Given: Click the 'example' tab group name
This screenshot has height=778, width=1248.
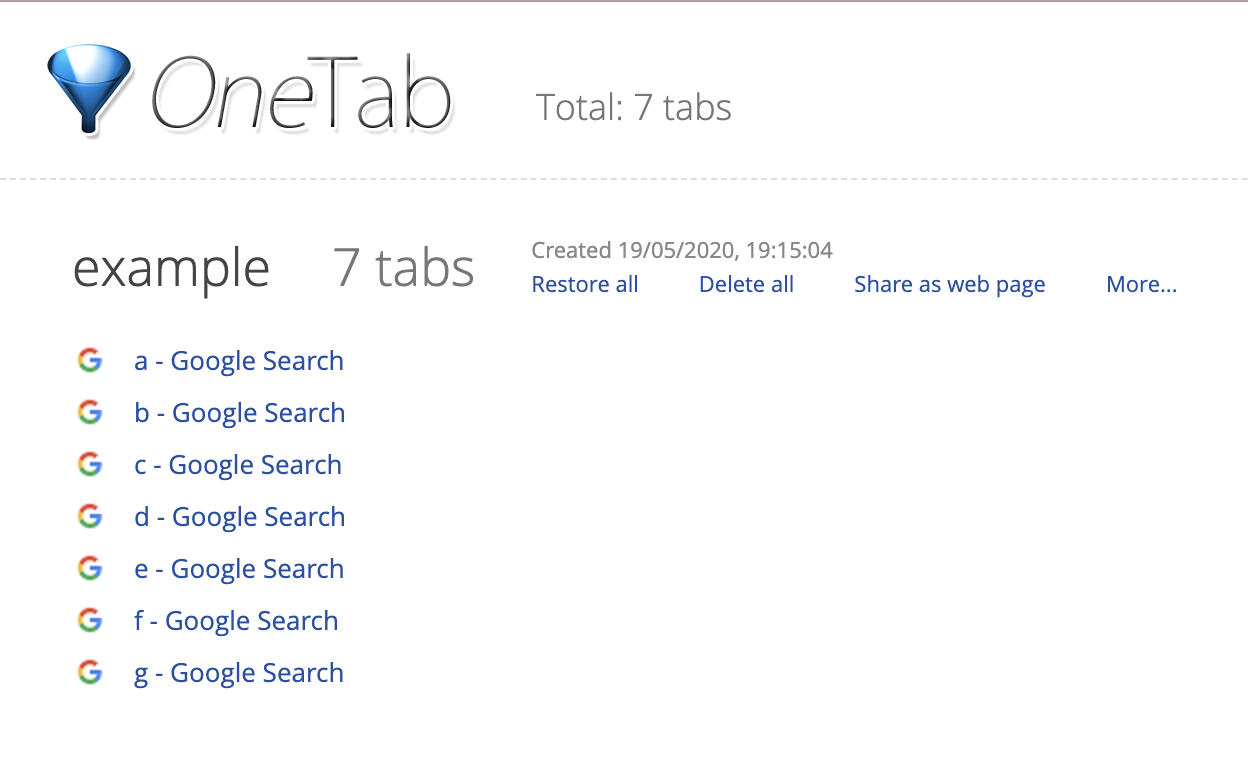Looking at the screenshot, I should point(171,268).
